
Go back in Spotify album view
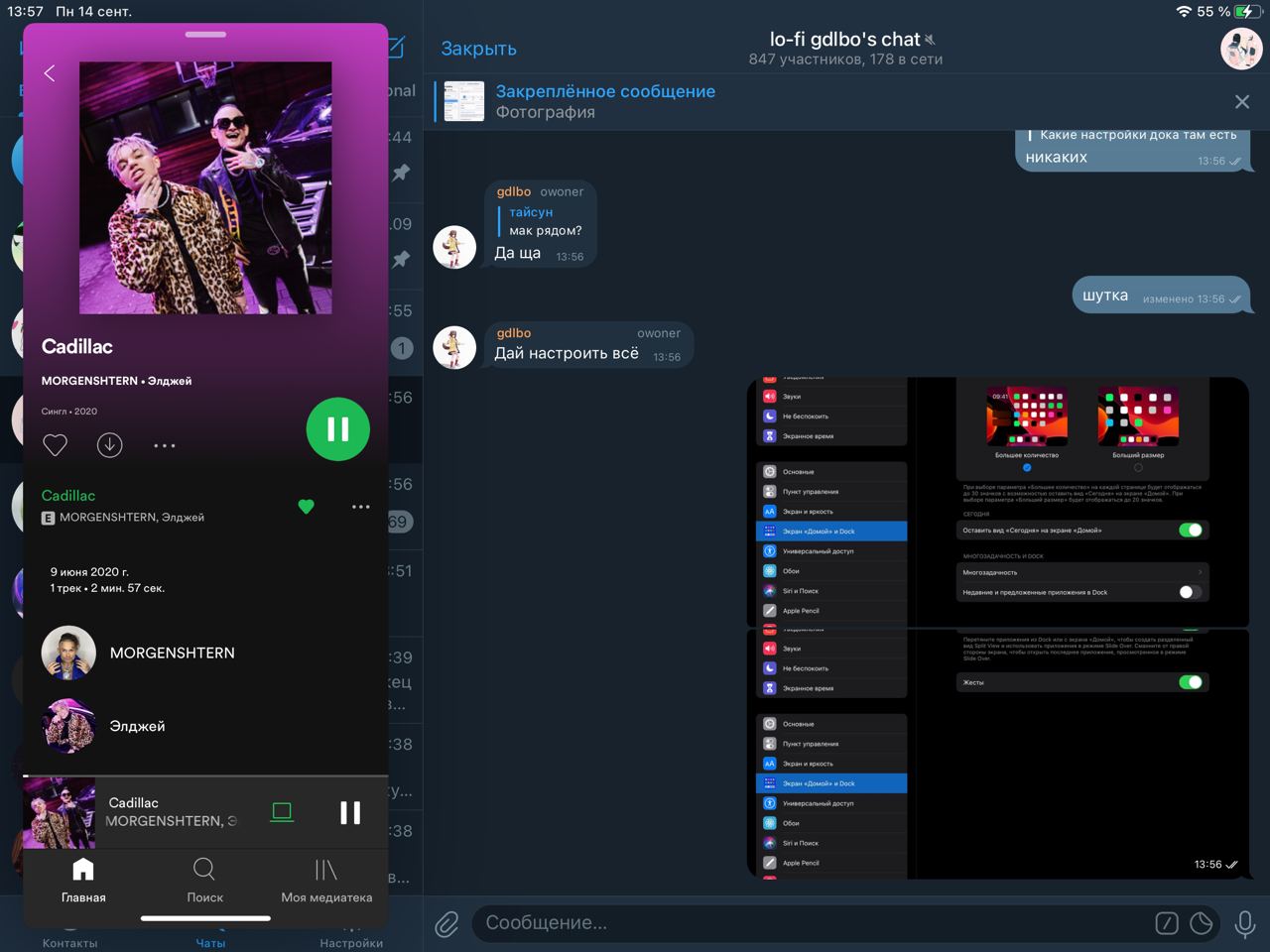50,73
